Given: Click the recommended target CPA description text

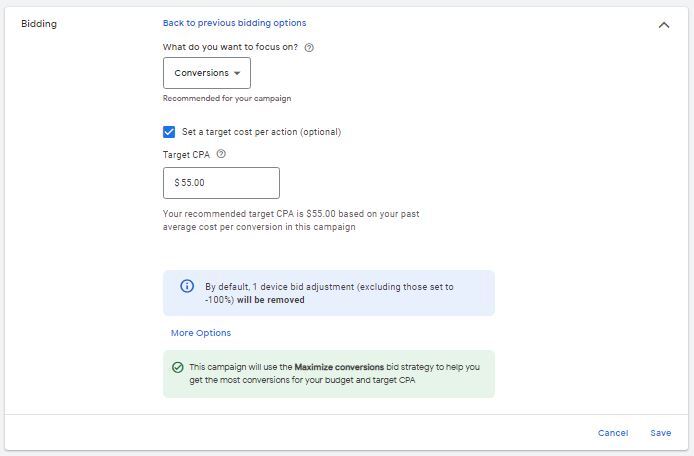Looking at the screenshot, I should pos(289,220).
